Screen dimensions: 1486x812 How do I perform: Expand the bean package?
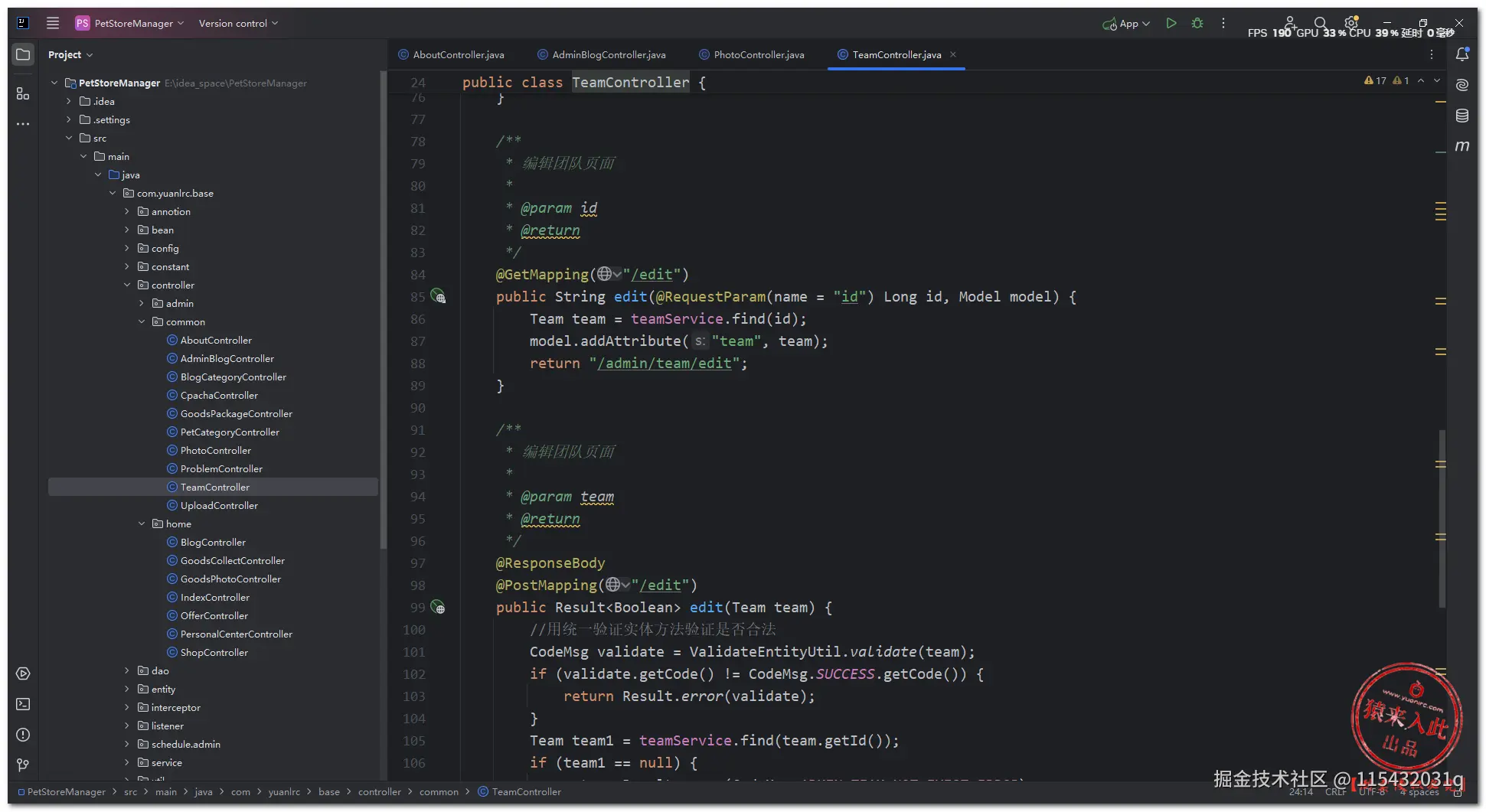point(127,230)
